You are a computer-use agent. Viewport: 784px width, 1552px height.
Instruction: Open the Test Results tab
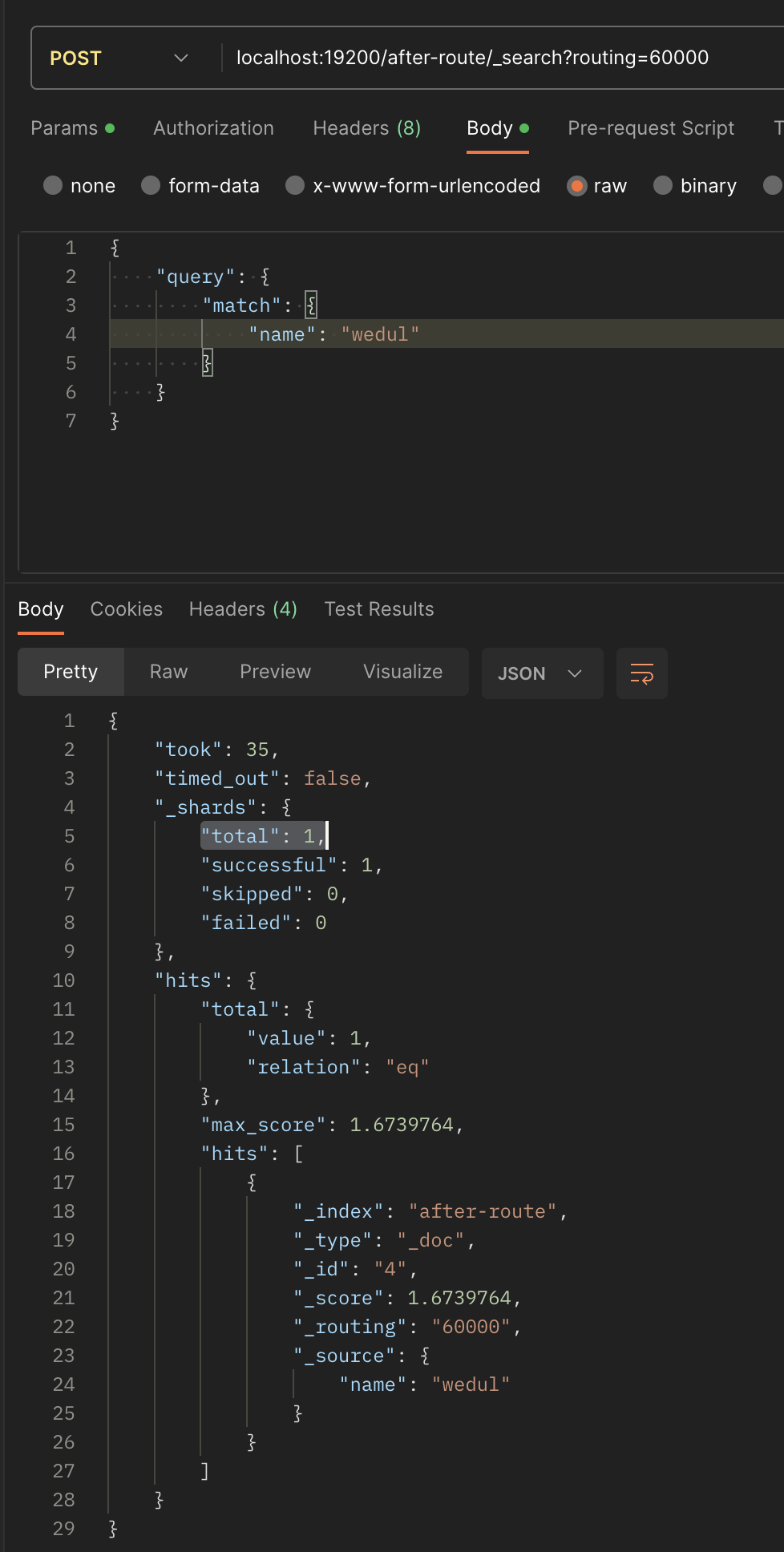(x=379, y=609)
